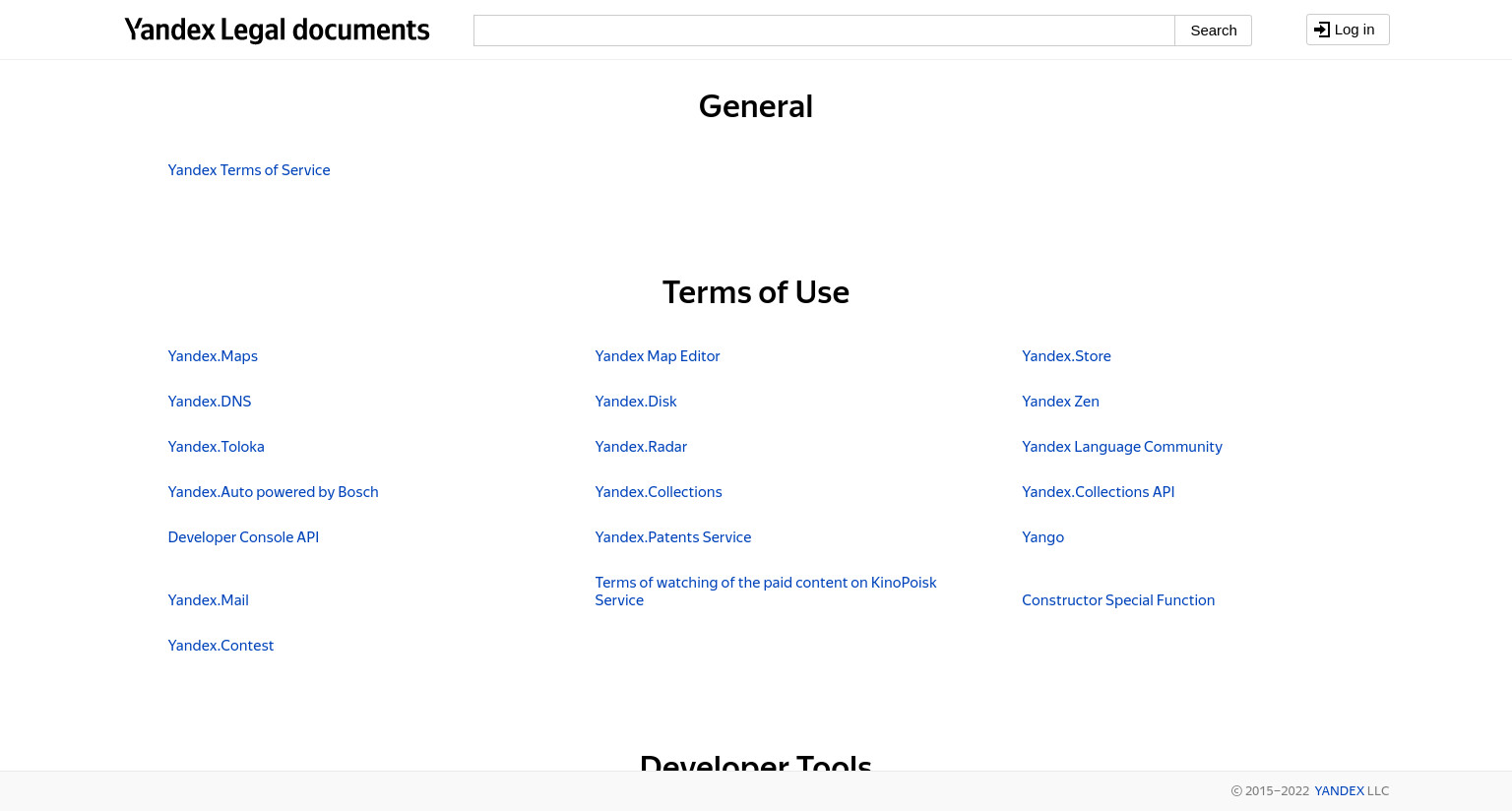Go to Yandex Legal documents home logo
This screenshot has height=811, width=1512.
point(277,31)
